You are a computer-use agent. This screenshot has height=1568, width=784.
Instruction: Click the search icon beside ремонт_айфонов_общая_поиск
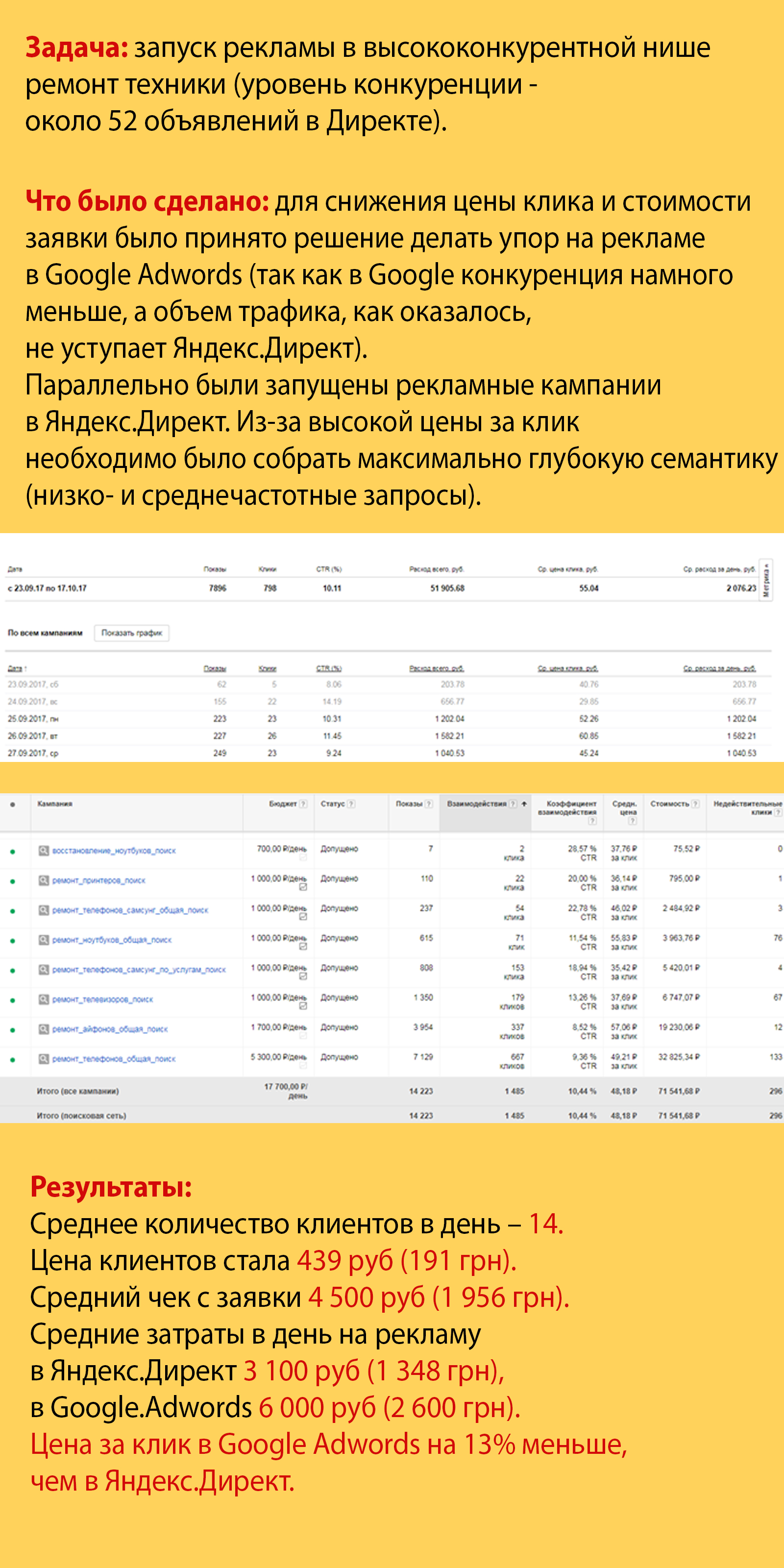click(44, 1029)
